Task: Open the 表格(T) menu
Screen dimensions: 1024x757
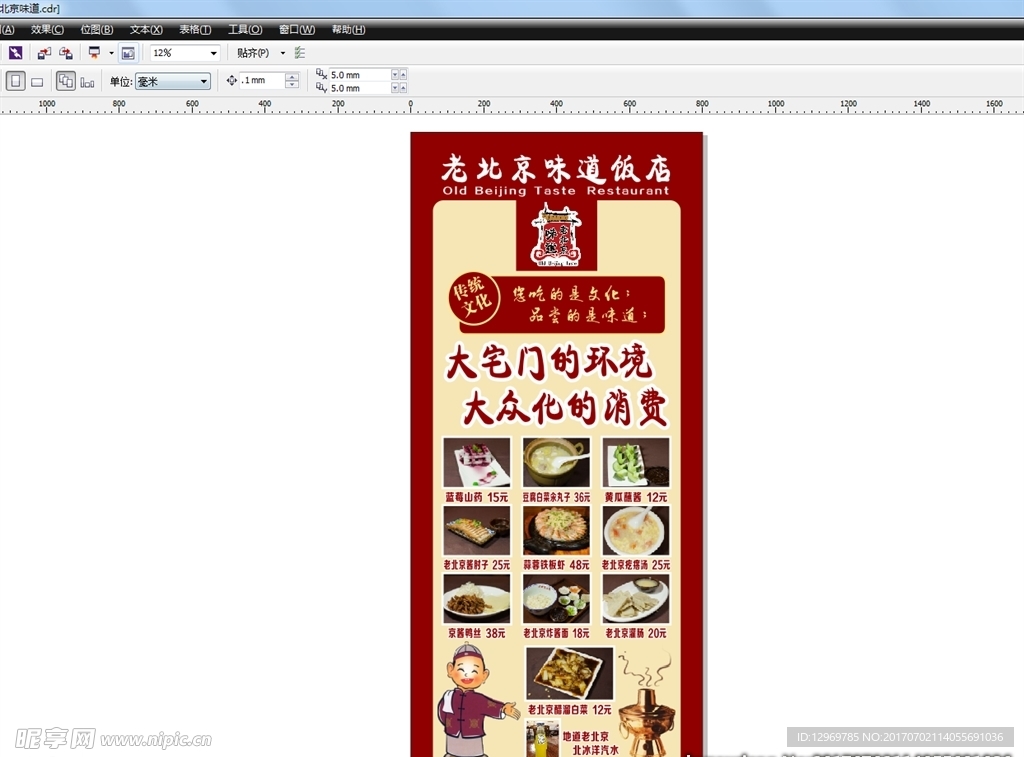Action: [x=195, y=29]
